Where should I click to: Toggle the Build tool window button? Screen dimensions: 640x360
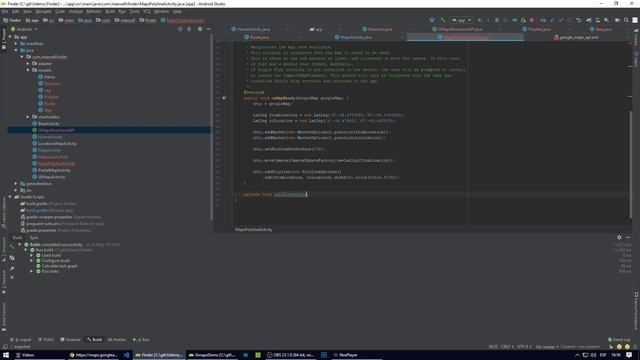click(94, 340)
